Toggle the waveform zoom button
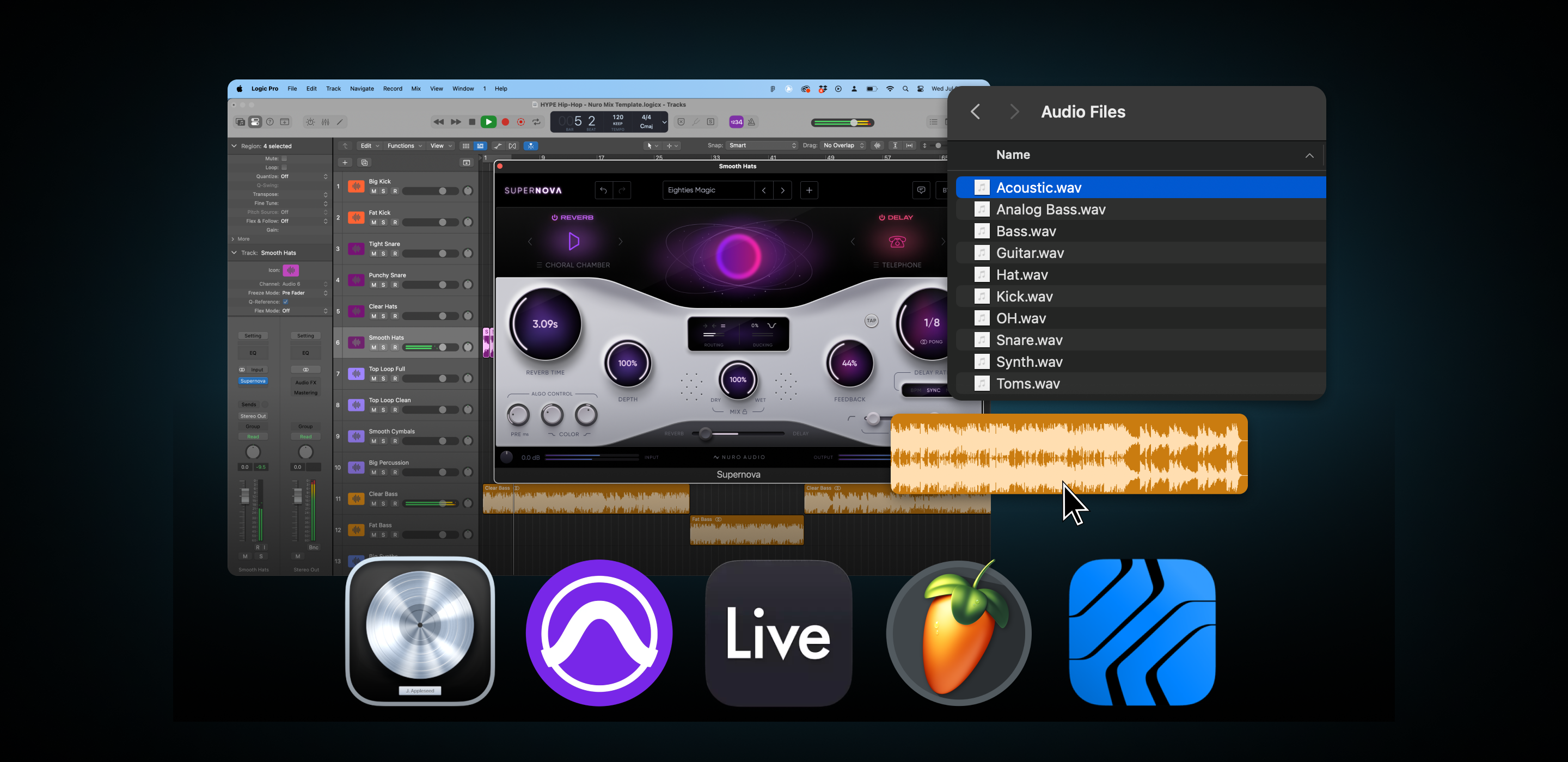1568x762 pixels. [877, 145]
